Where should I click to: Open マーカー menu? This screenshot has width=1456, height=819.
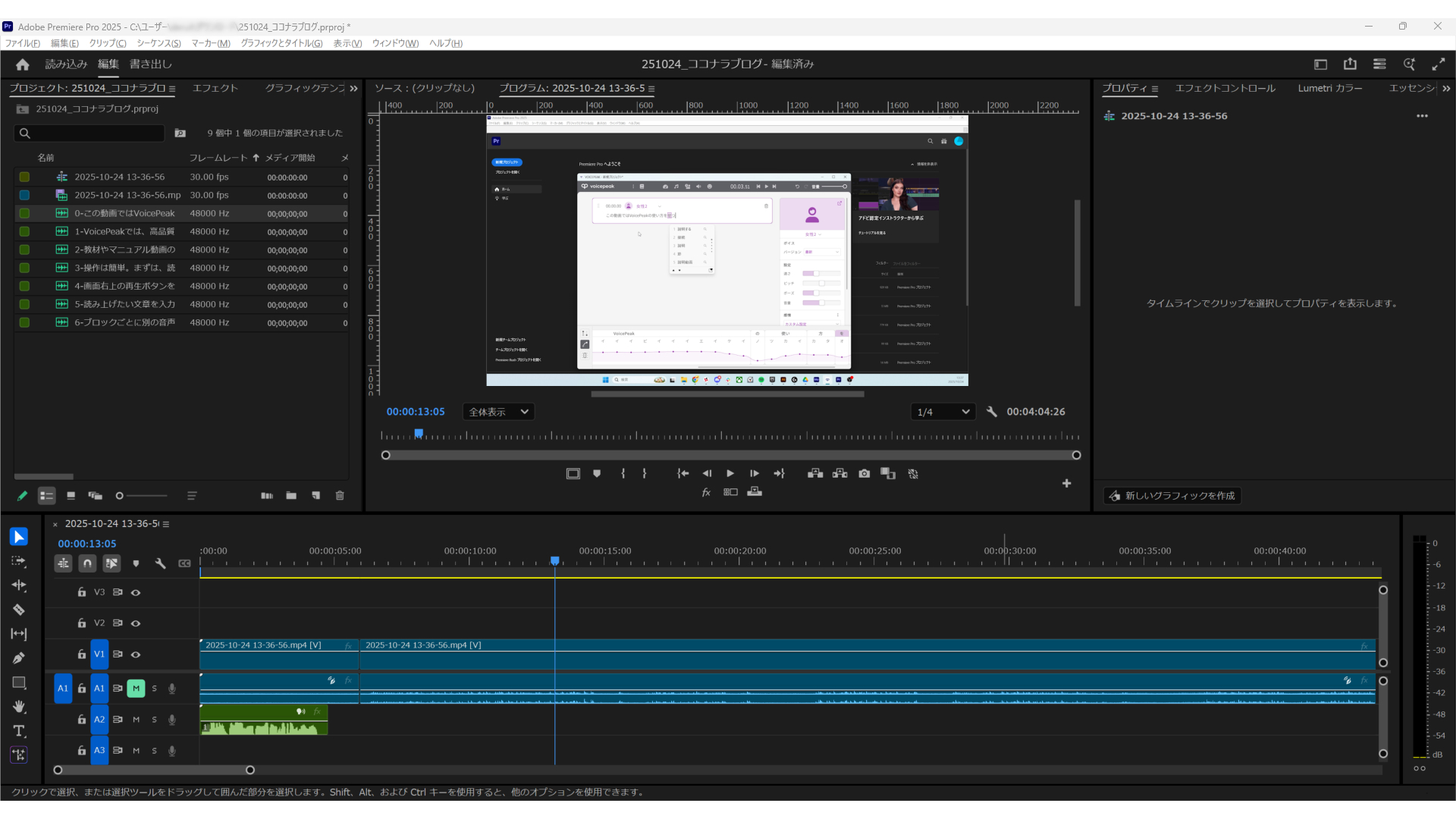click(x=211, y=43)
